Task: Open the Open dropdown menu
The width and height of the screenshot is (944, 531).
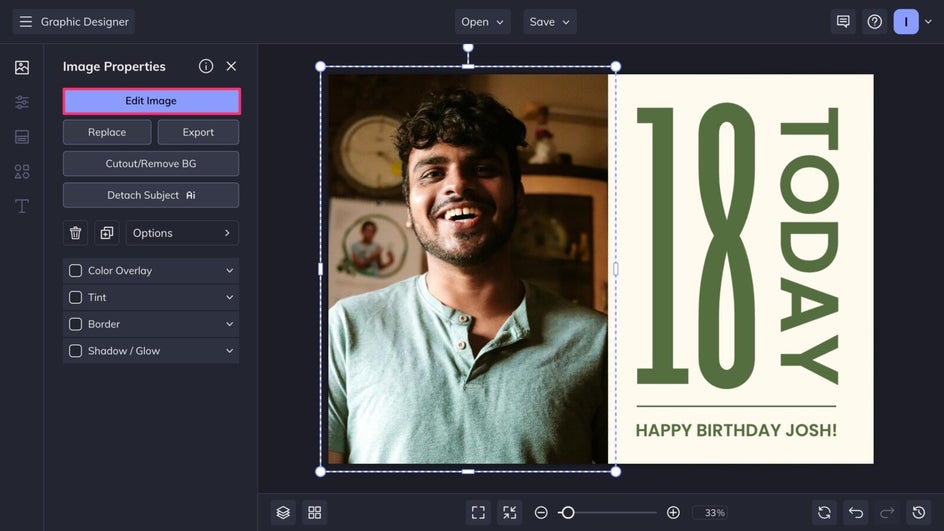Action: [x=482, y=22]
